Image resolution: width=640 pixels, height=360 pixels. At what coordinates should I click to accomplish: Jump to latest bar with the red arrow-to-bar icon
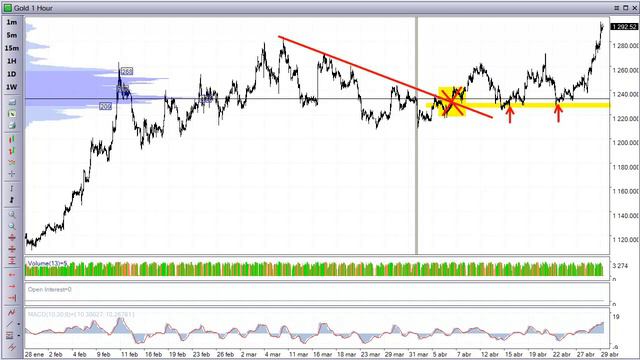point(12,298)
